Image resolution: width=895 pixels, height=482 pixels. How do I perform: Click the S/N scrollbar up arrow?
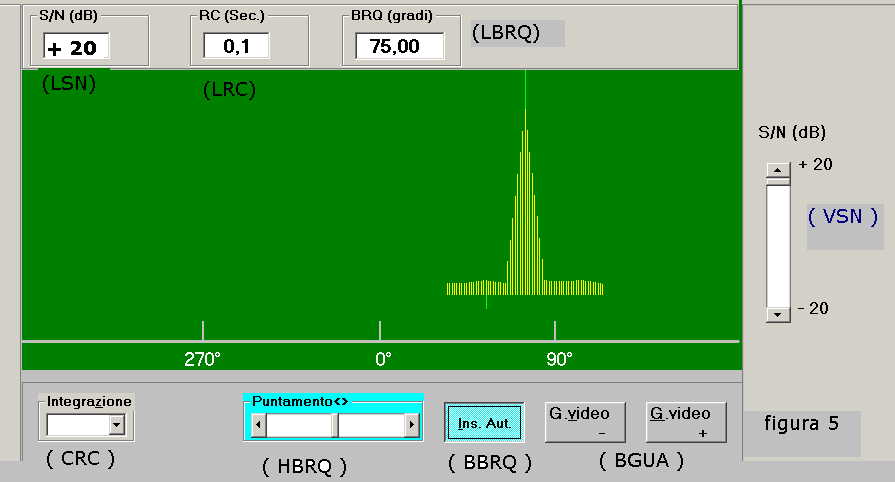click(777, 170)
